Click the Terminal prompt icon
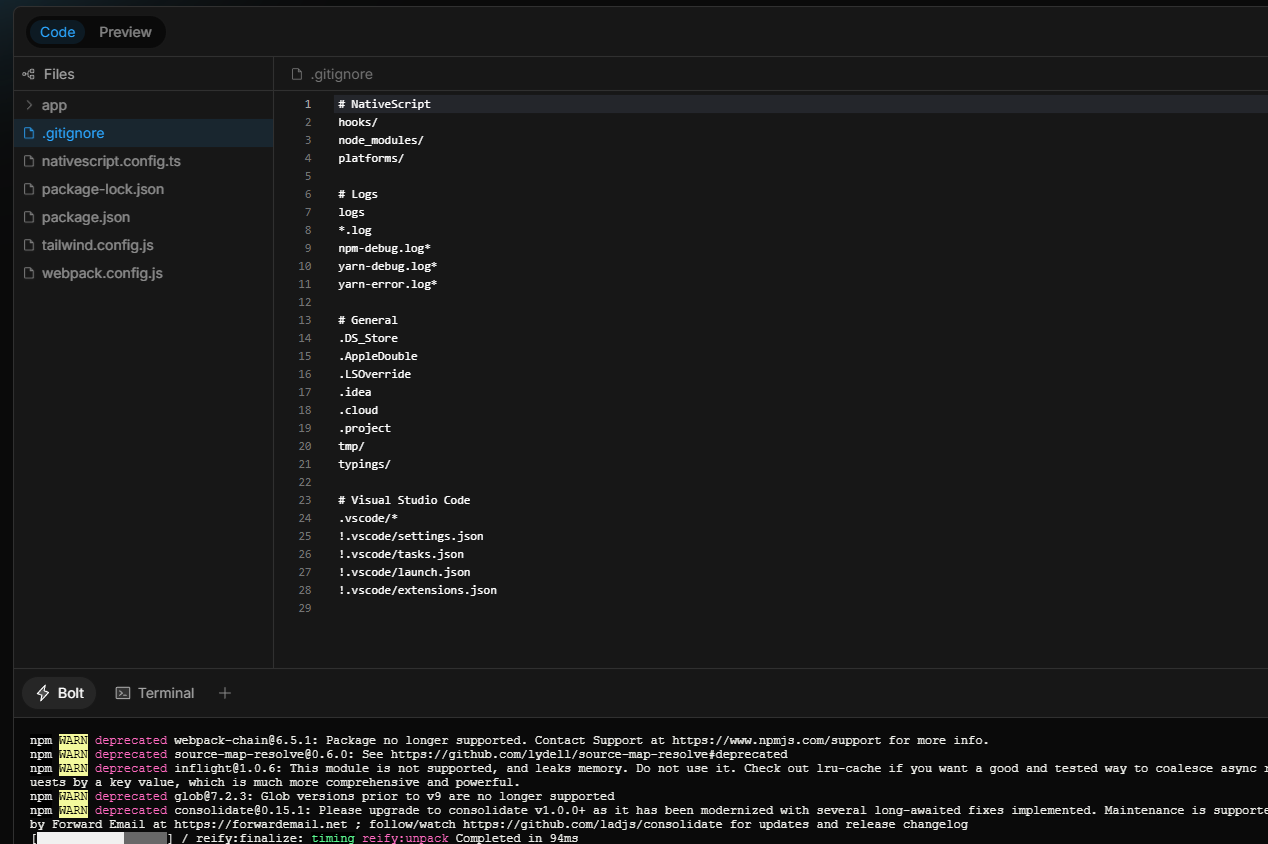The height and width of the screenshot is (844, 1268). pos(123,693)
